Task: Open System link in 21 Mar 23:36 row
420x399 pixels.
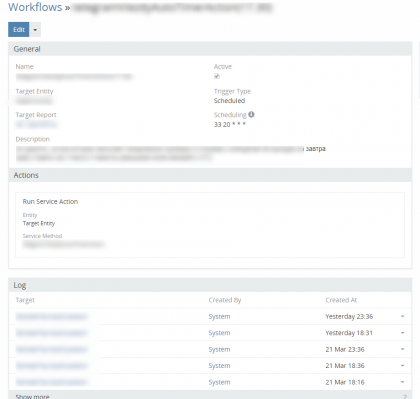Action: (219, 349)
